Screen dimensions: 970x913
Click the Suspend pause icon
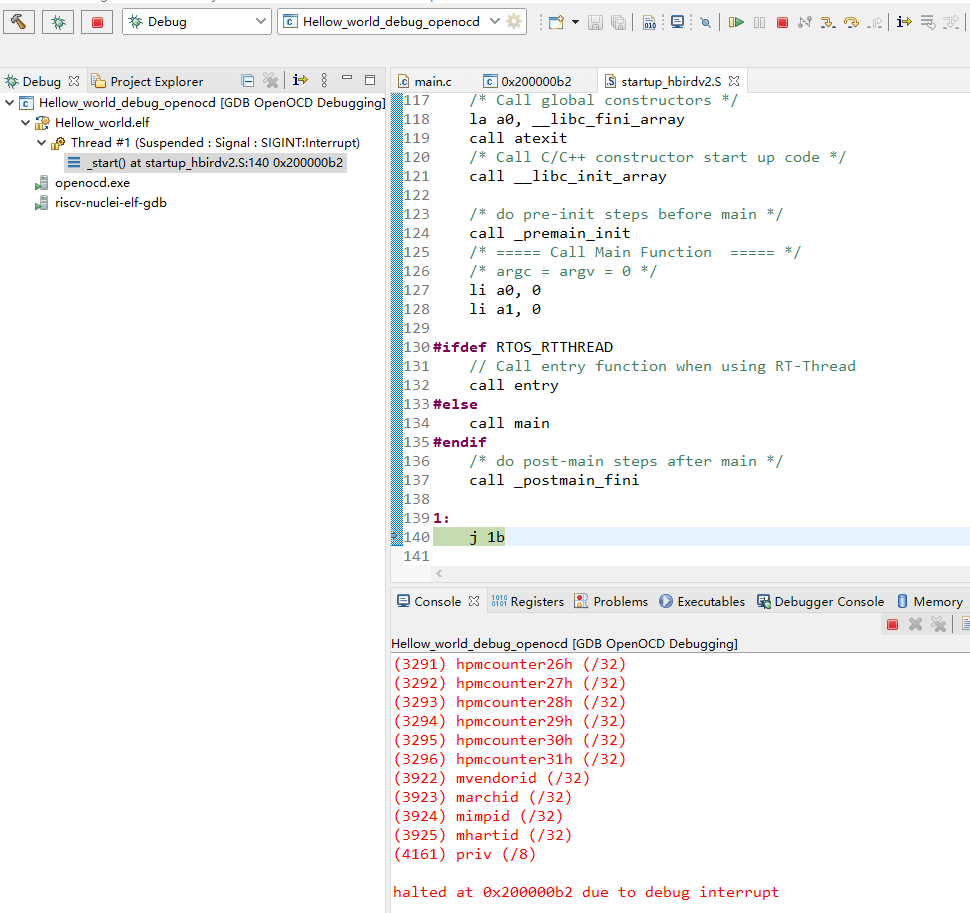point(760,22)
